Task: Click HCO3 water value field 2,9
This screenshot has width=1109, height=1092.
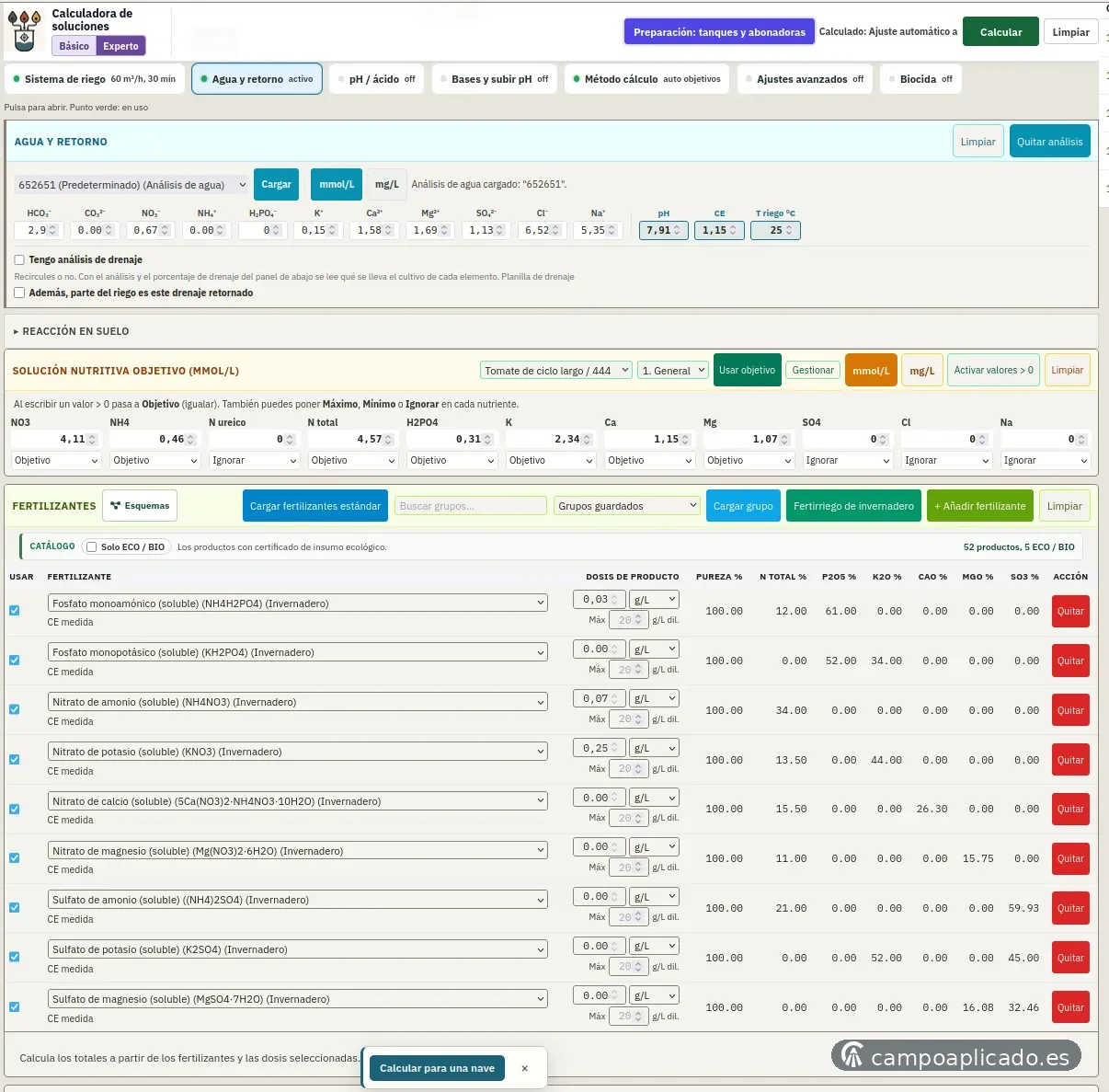Action: (40, 230)
